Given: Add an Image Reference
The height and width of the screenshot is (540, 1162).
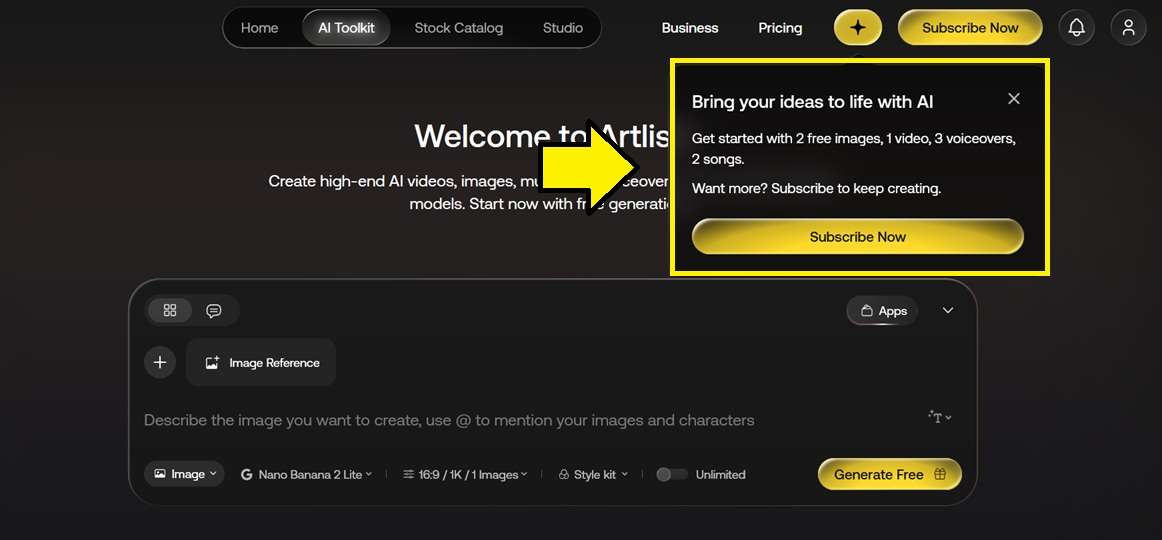Looking at the screenshot, I should pos(261,362).
